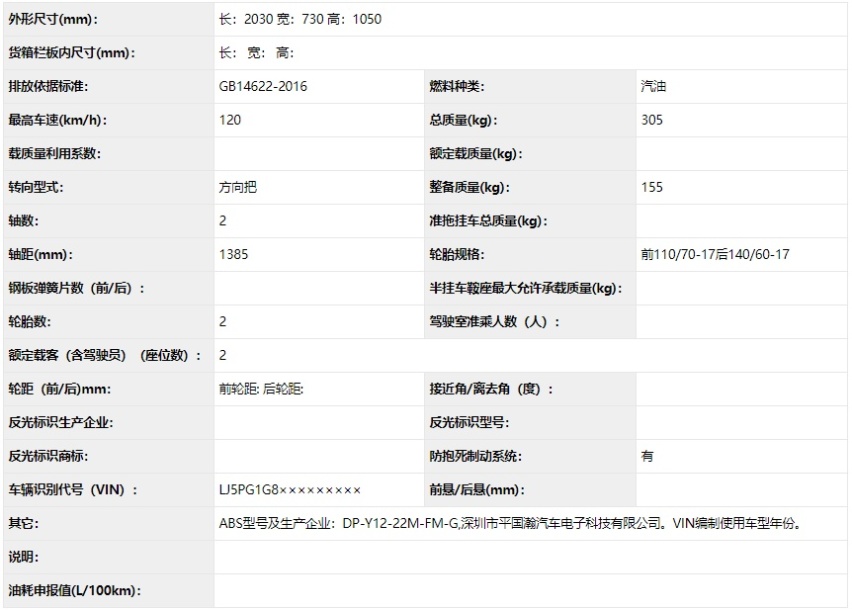Screen dimensions: 852x611
Task: Click the 转向型式 label
Action: click(35, 188)
